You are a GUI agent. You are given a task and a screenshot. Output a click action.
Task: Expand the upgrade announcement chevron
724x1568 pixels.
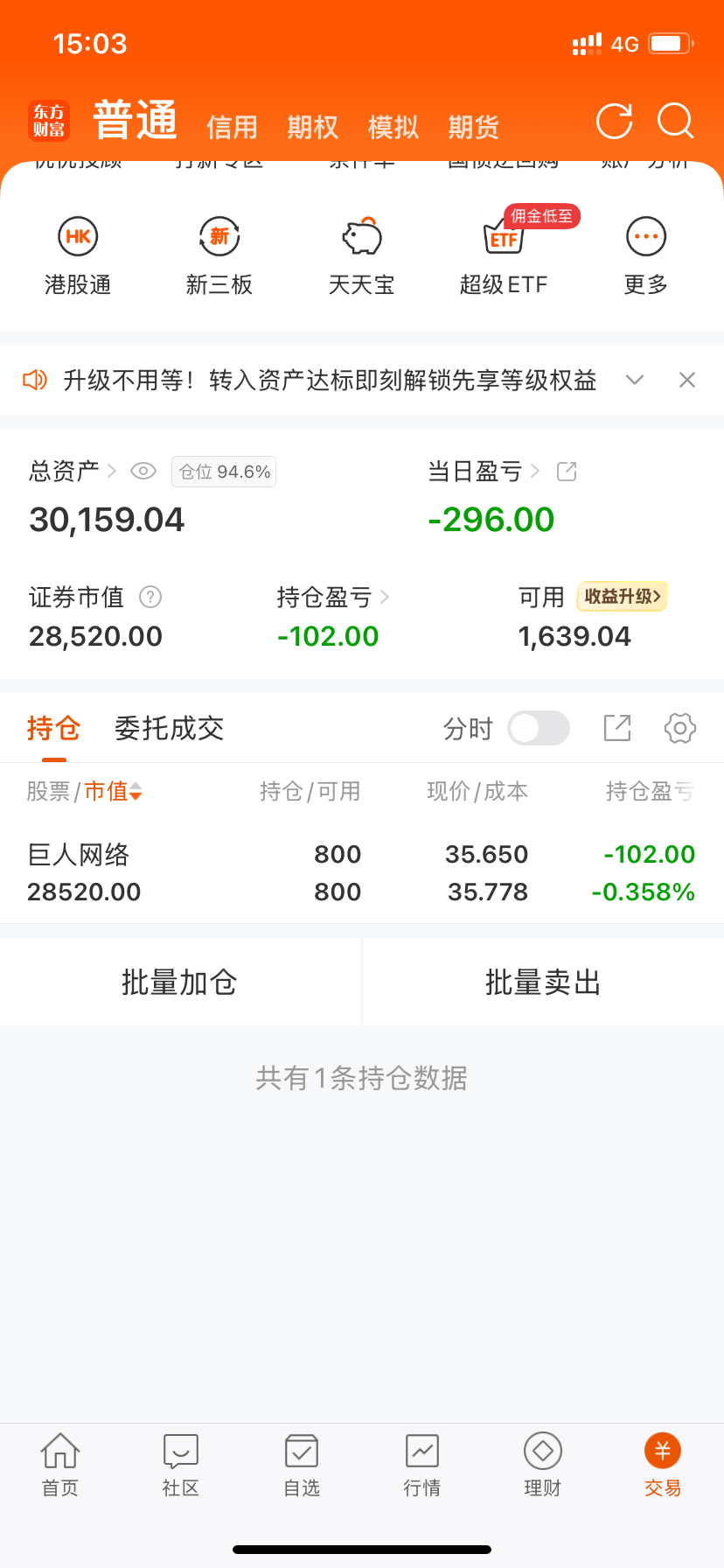point(635,380)
